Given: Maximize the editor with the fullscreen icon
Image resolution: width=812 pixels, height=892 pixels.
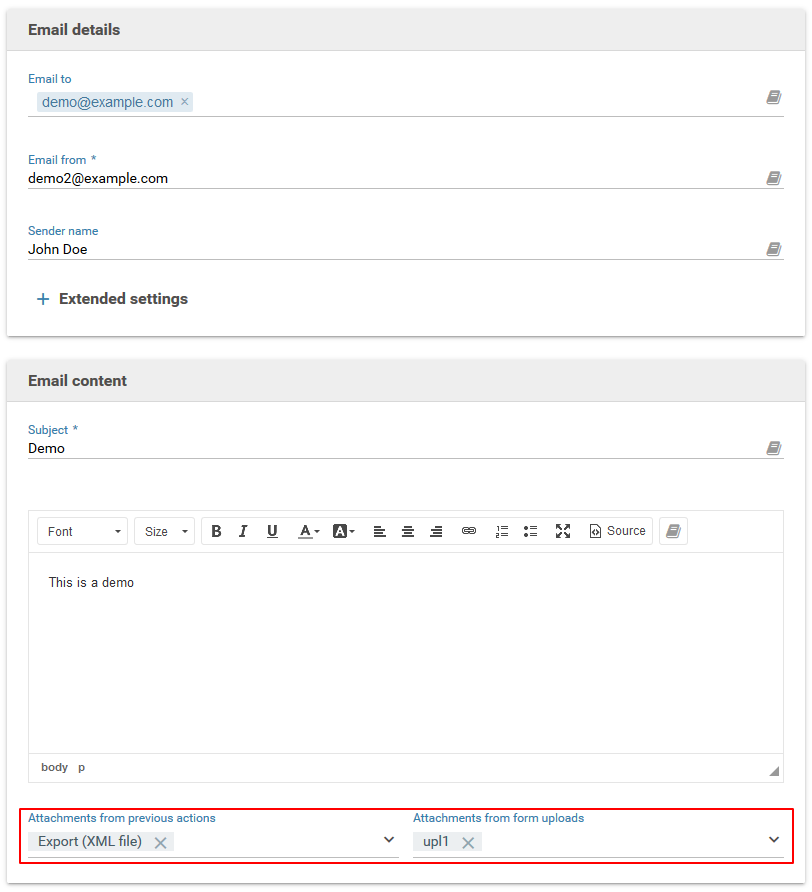Looking at the screenshot, I should point(563,531).
